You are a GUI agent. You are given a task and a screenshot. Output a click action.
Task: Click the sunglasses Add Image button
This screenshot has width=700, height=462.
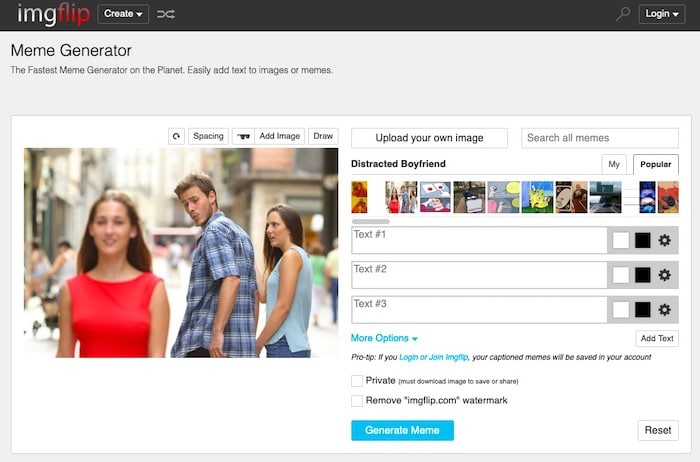point(268,136)
